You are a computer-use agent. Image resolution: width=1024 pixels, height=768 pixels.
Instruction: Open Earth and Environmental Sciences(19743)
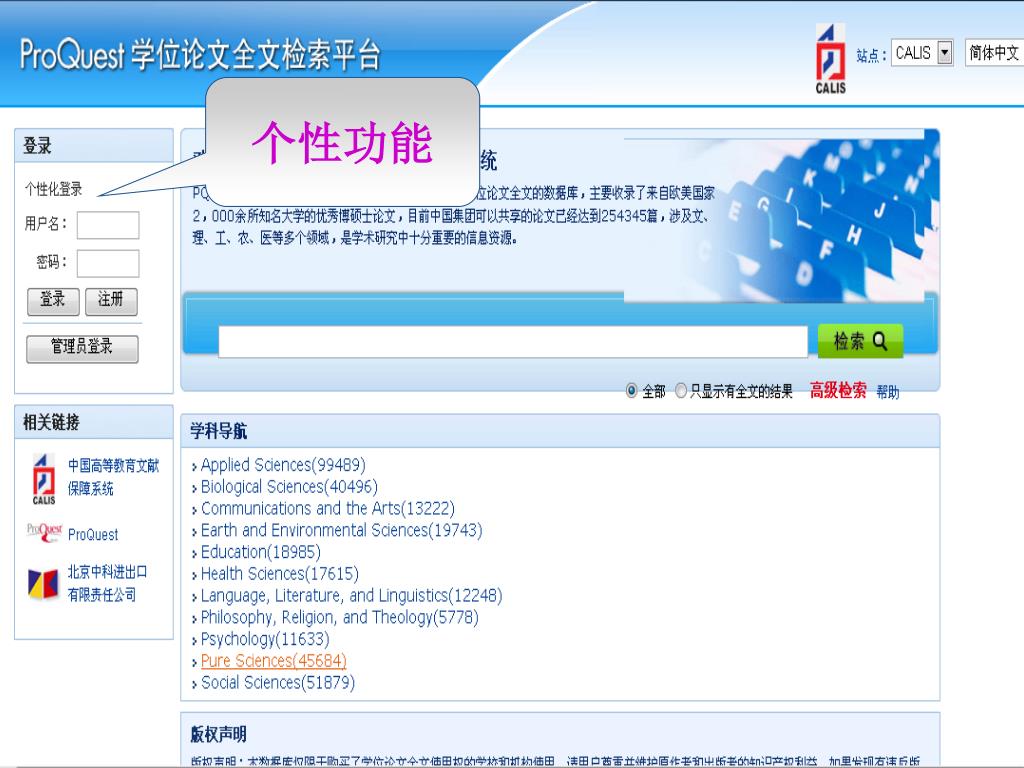341,530
